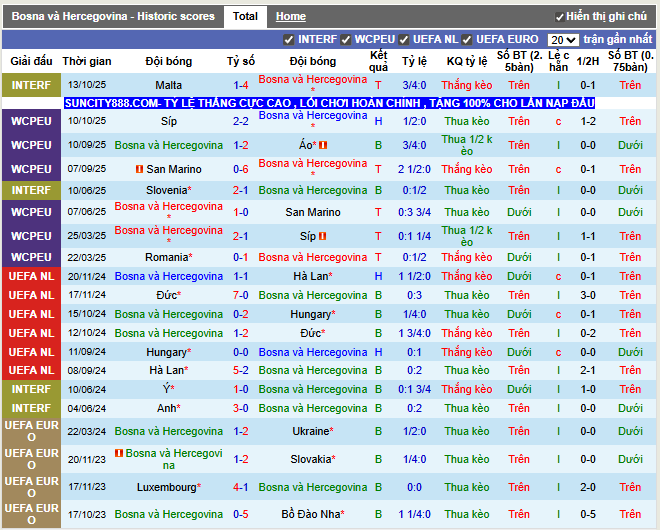The width and height of the screenshot is (660, 530).
Task: Click red card icon in 20/11/23 Slovakia row
Action: 119,453
